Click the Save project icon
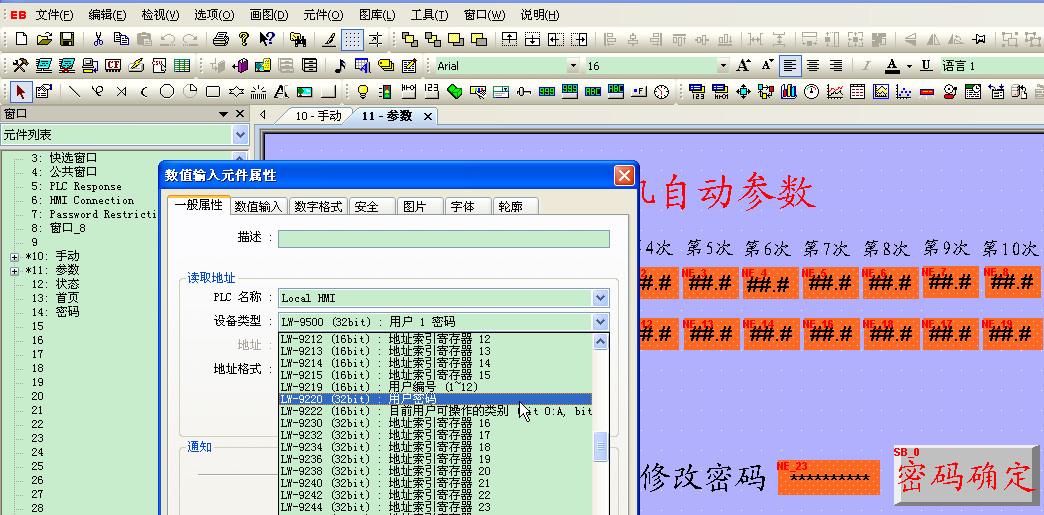1044x515 pixels. click(67, 40)
